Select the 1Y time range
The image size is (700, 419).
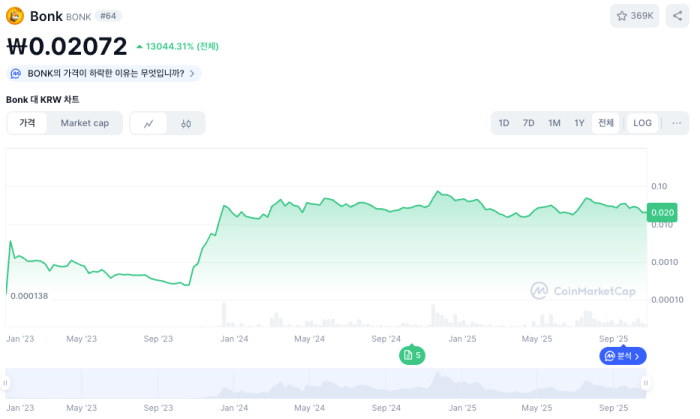pyautogui.click(x=579, y=123)
